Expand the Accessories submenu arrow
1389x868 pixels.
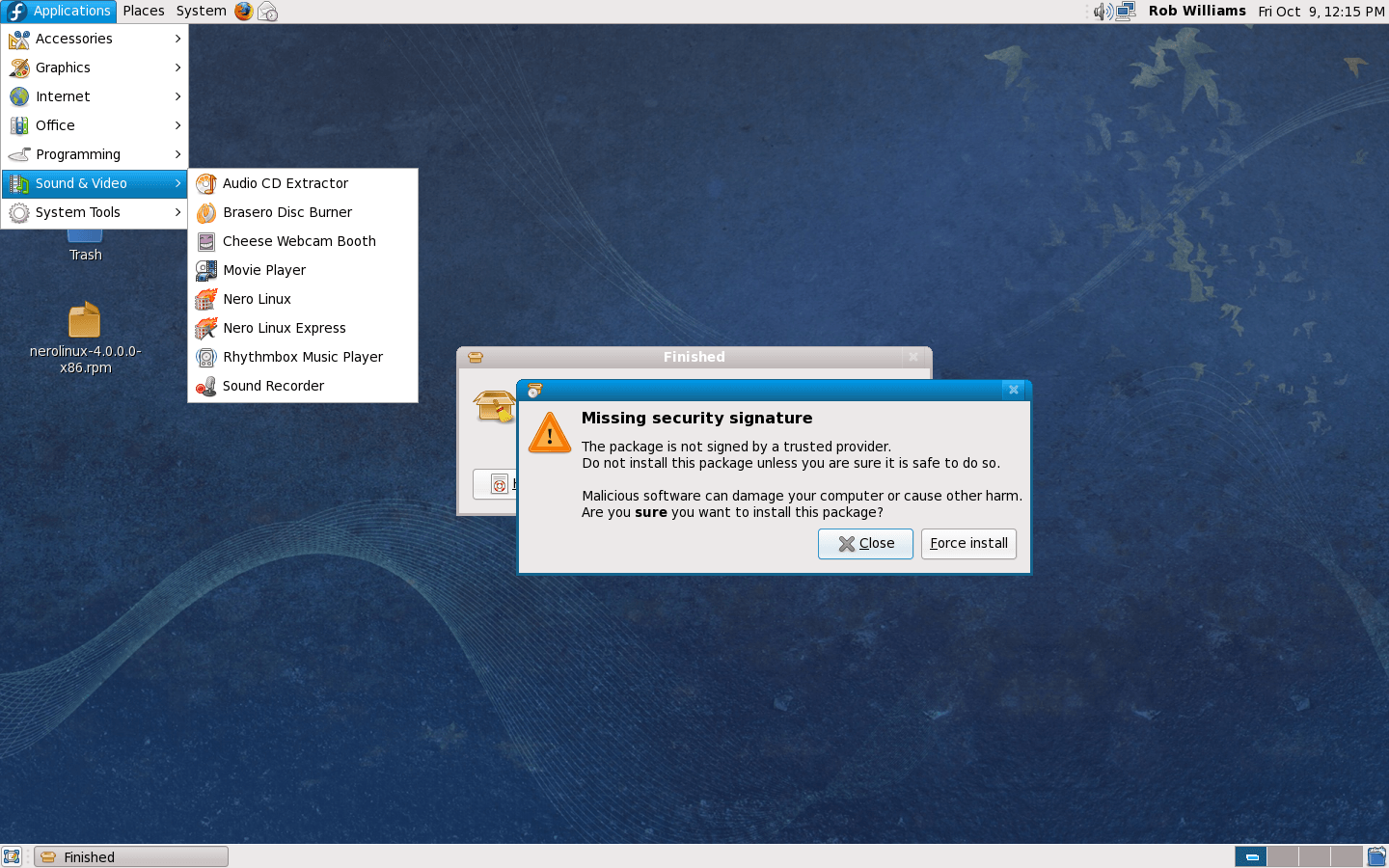coord(178,39)
